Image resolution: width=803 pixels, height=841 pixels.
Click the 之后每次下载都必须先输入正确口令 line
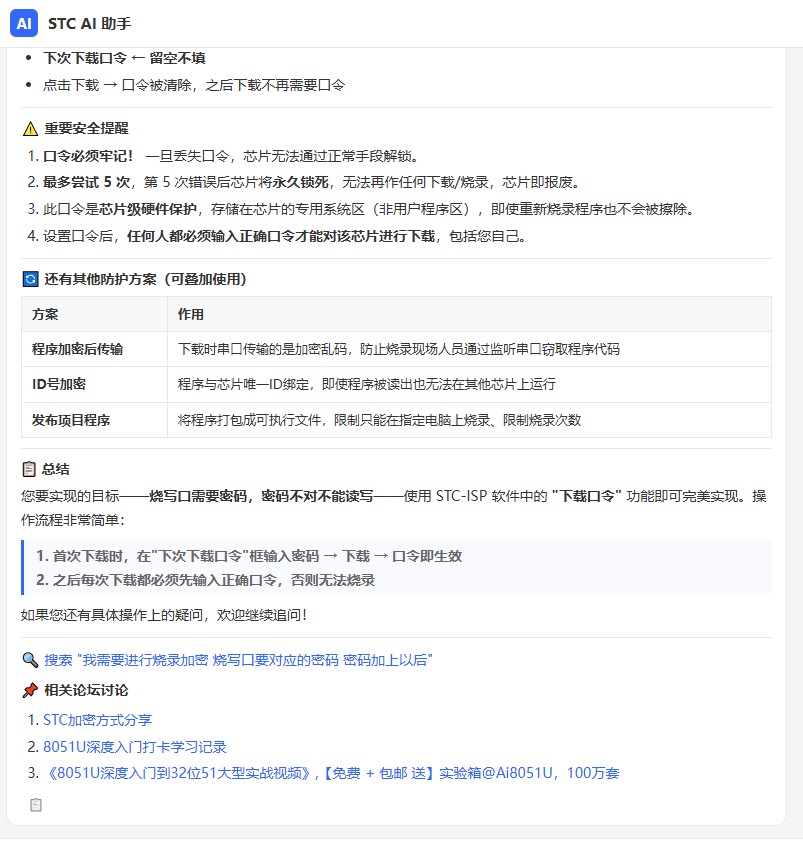click(x=205, y=580)
